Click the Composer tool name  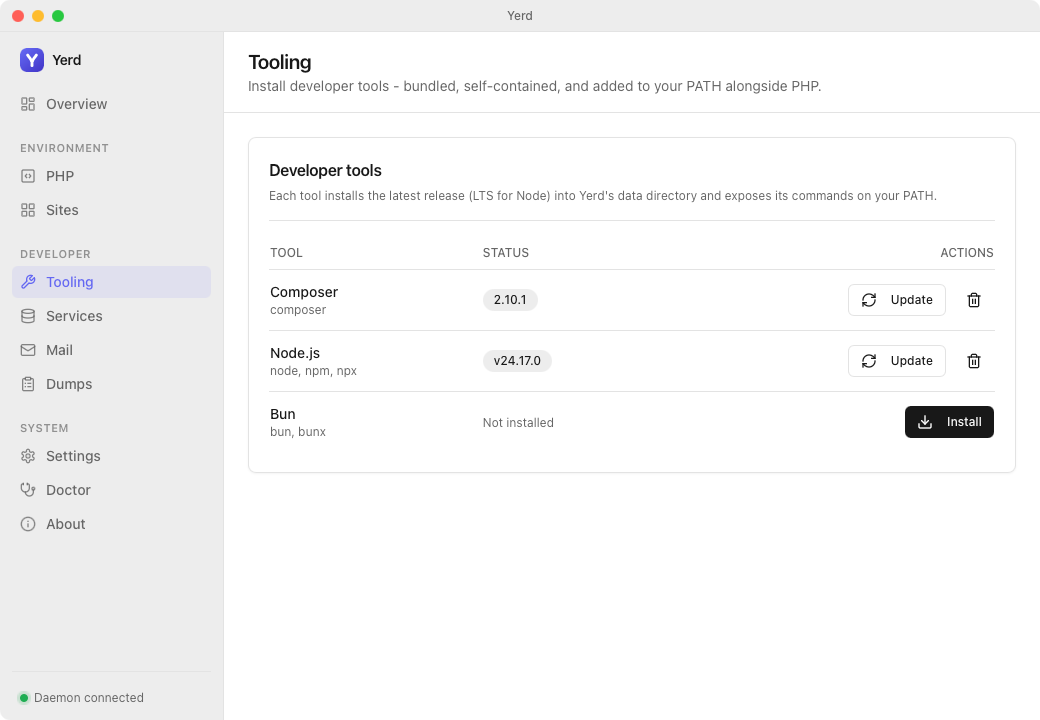pyautogui.click(x=304, y=292)
